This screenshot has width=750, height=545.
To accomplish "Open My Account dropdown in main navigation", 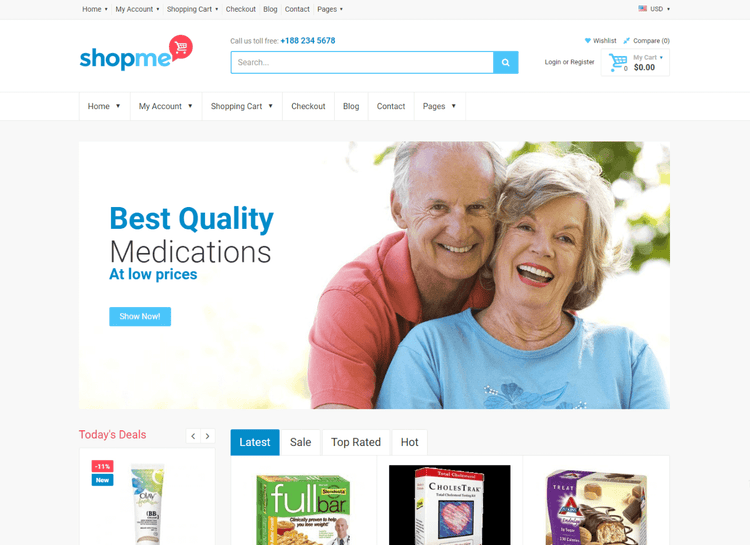I will [x=165, y=106].
